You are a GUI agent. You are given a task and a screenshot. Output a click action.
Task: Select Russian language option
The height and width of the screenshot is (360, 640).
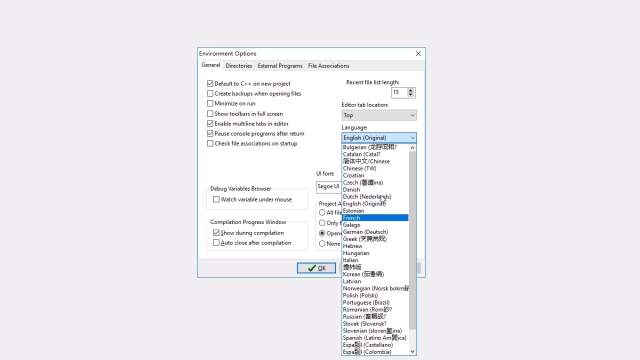coord(375,317)
